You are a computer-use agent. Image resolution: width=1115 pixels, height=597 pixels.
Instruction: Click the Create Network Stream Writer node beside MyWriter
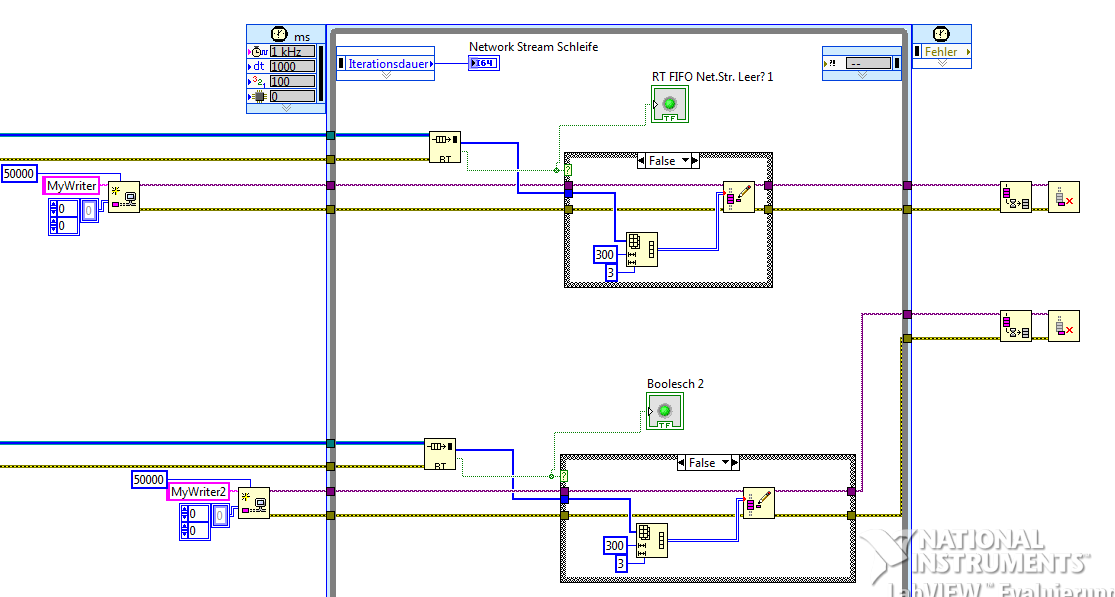coord(124,197)
